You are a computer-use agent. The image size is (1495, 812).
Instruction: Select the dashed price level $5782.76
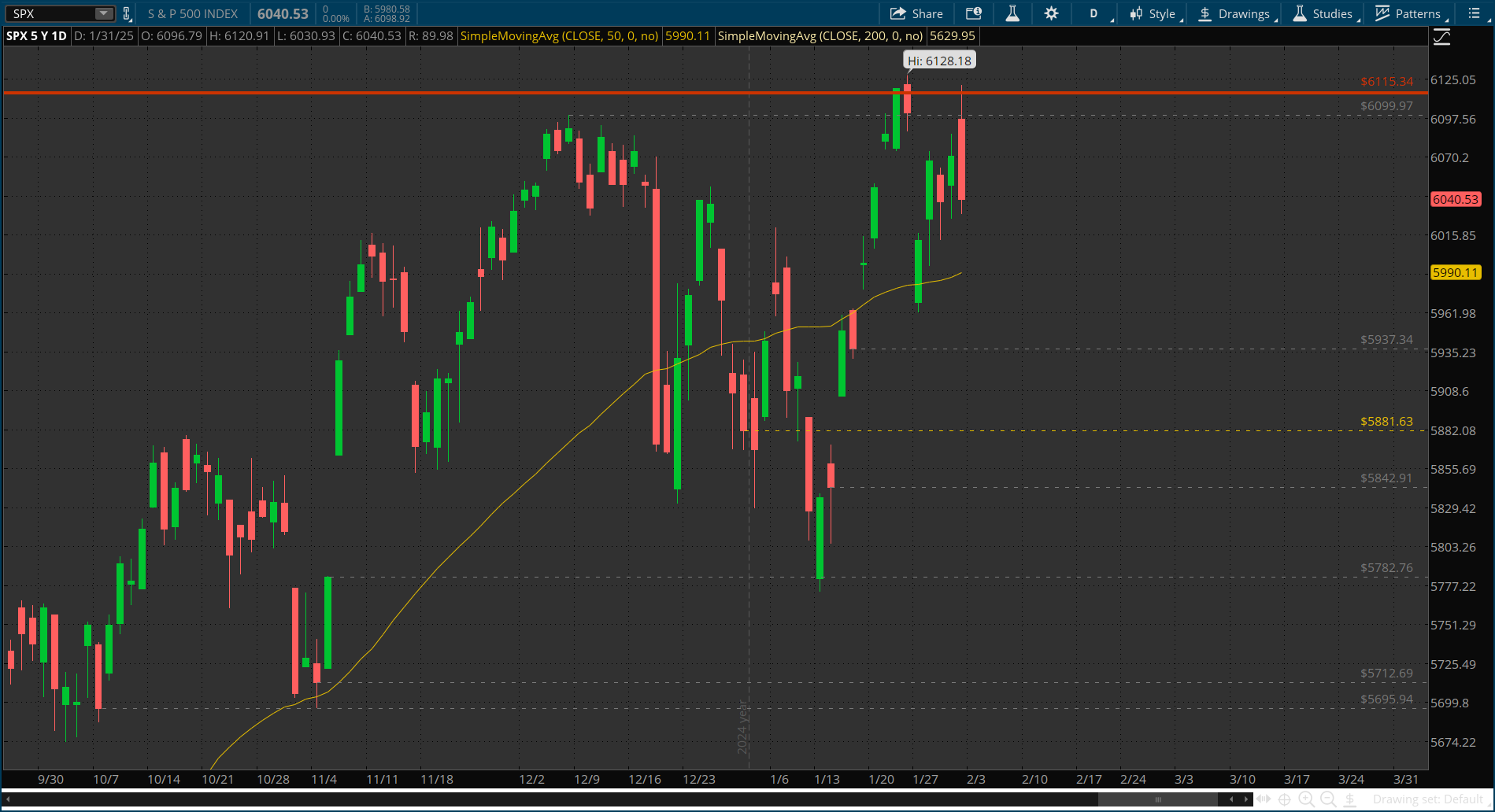pyautogui.click(x=1386, y=568)
